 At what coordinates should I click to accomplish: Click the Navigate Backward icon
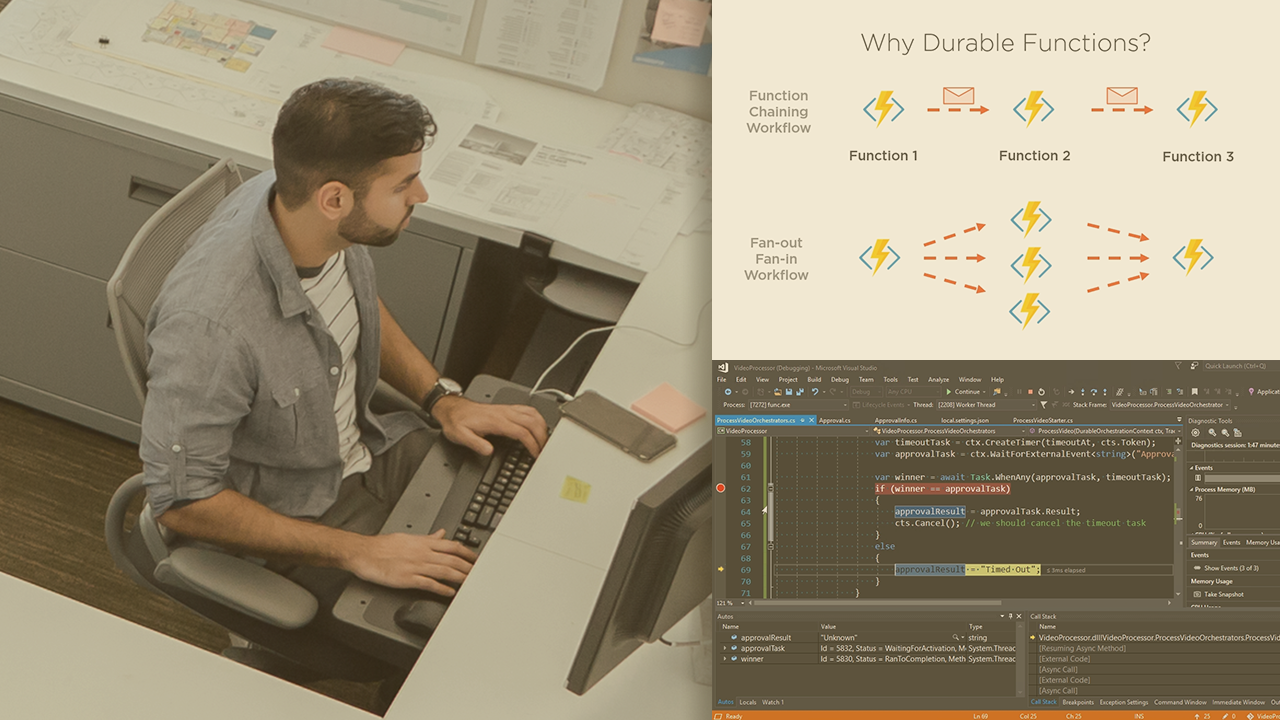click(x=728, y=392)
